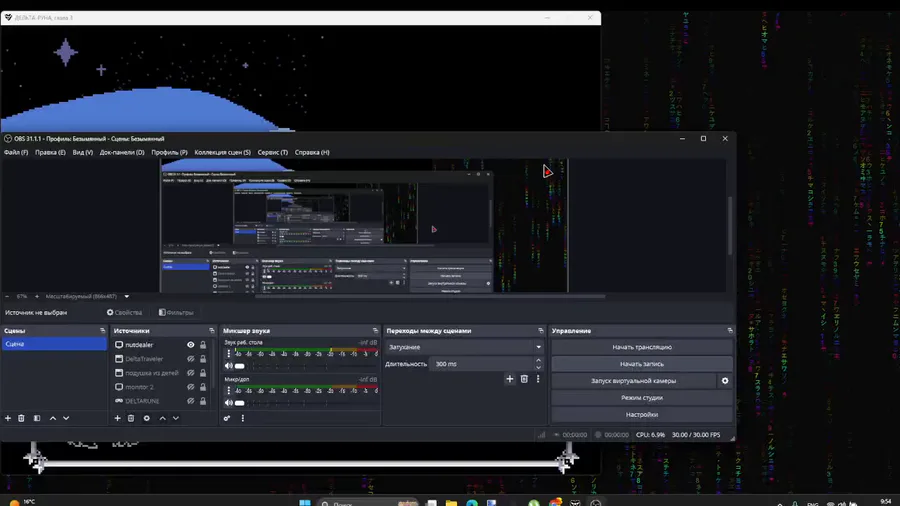The width and height of the screenshot is (900, 506).
Task: Hide the nutdealer source
Action: point(191,345)
